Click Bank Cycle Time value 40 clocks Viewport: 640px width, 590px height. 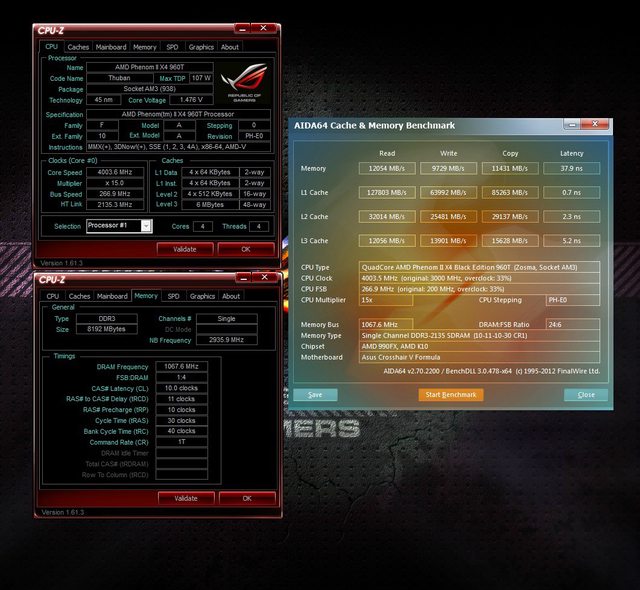181,431
